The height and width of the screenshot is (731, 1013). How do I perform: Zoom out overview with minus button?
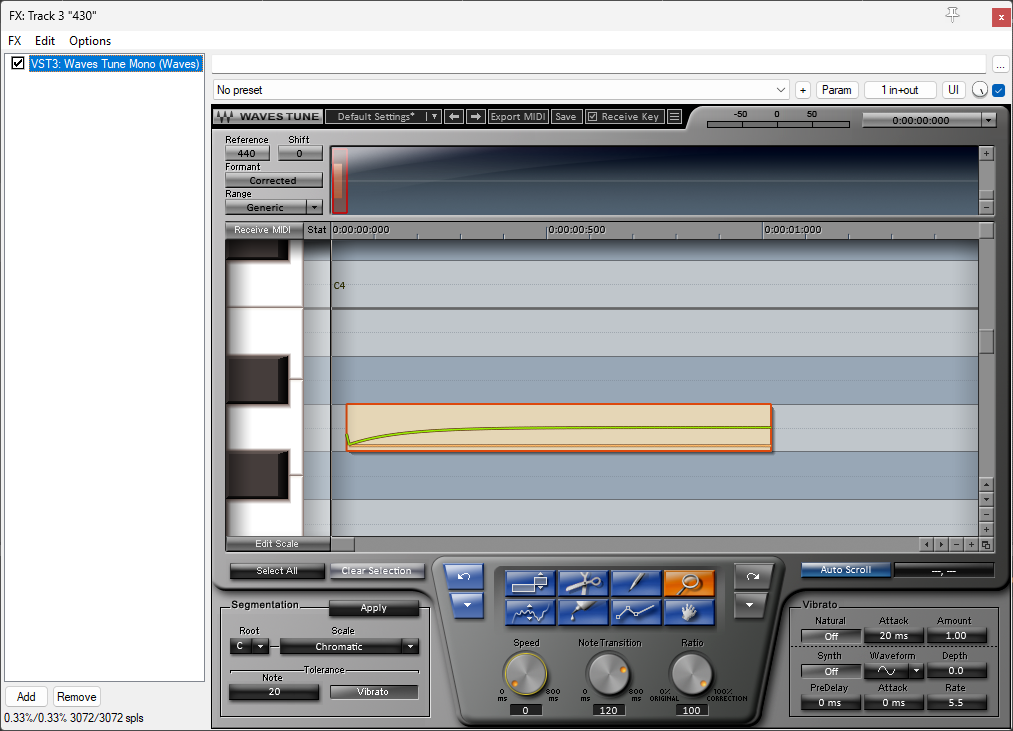pos(986,207)
